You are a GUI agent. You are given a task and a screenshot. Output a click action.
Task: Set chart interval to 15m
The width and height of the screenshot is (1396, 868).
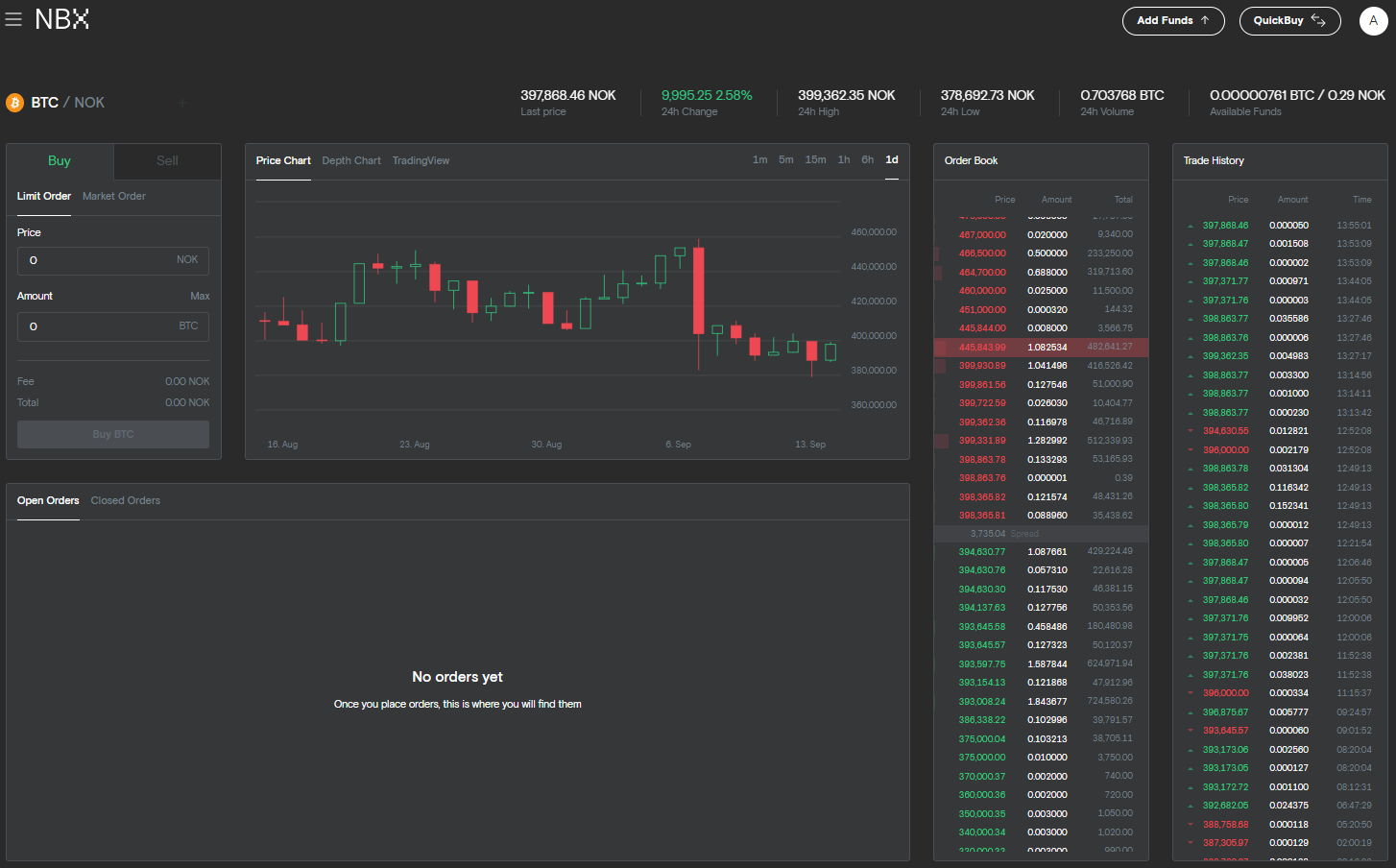click(x=815, y=160)
